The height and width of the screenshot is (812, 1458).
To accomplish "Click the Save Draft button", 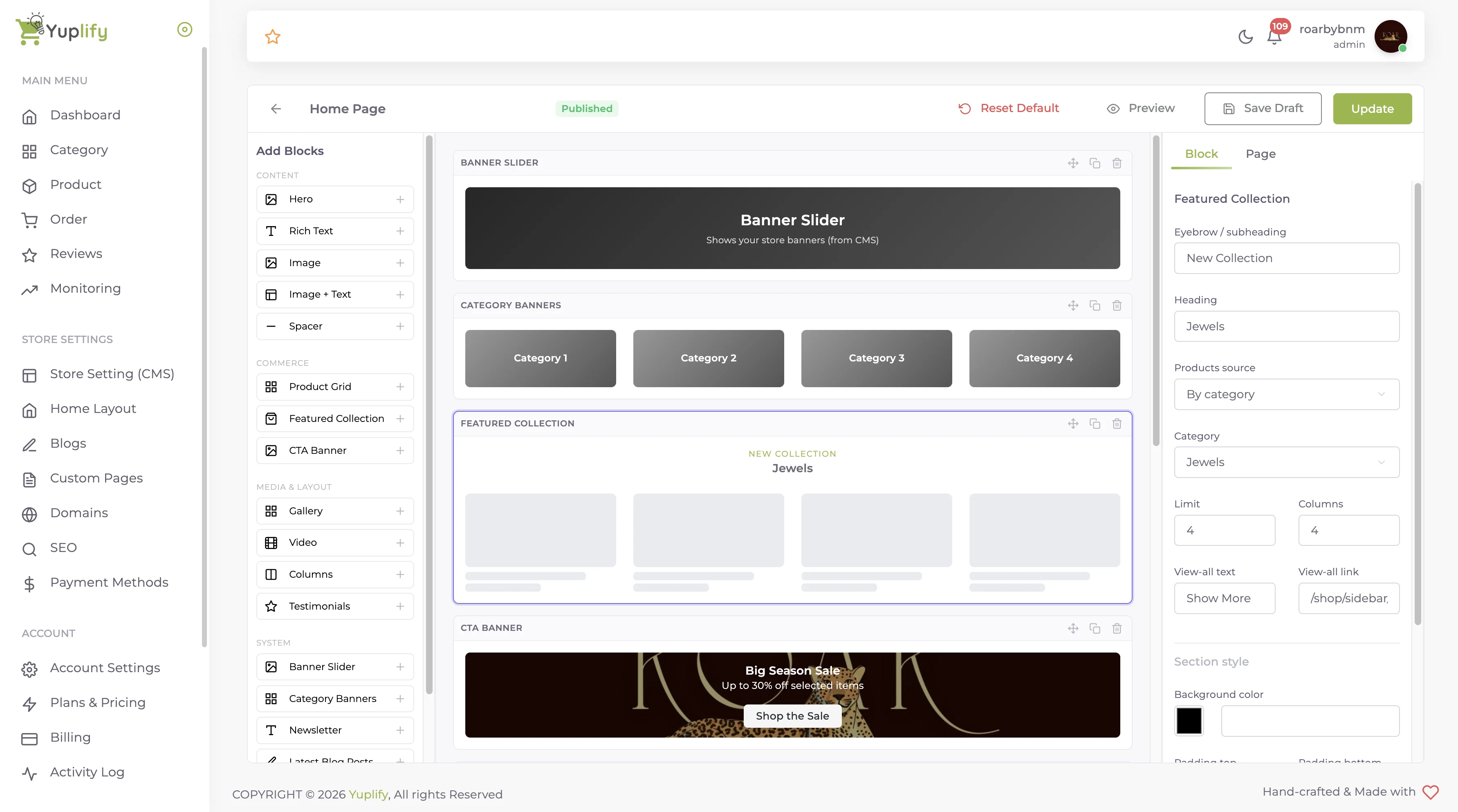I will [x=1263, y=109].
